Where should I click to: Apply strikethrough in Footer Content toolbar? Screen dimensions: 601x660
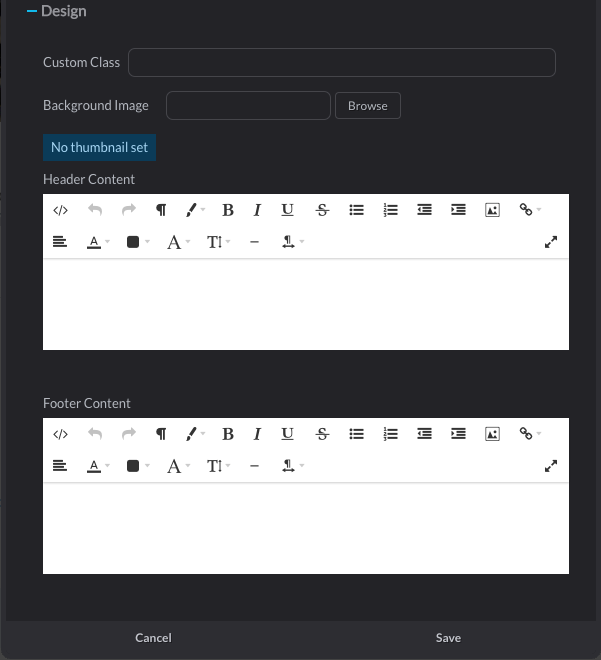coord(322,434)
